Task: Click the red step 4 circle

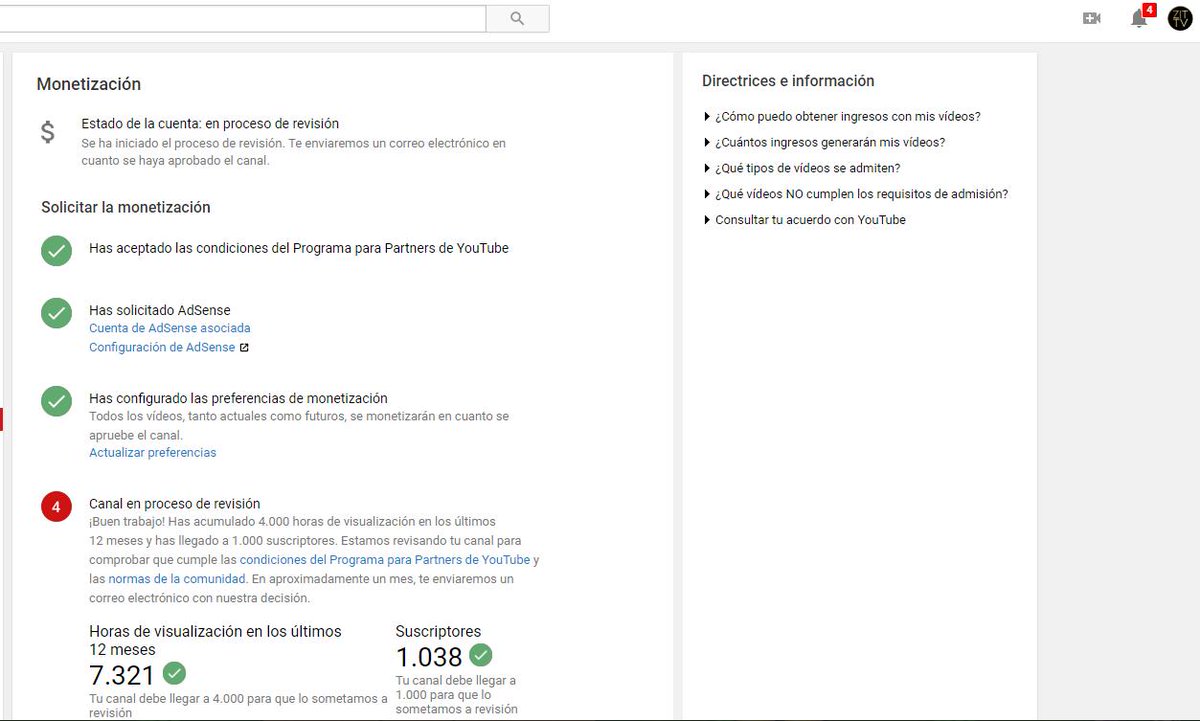Action: point(56,507)
